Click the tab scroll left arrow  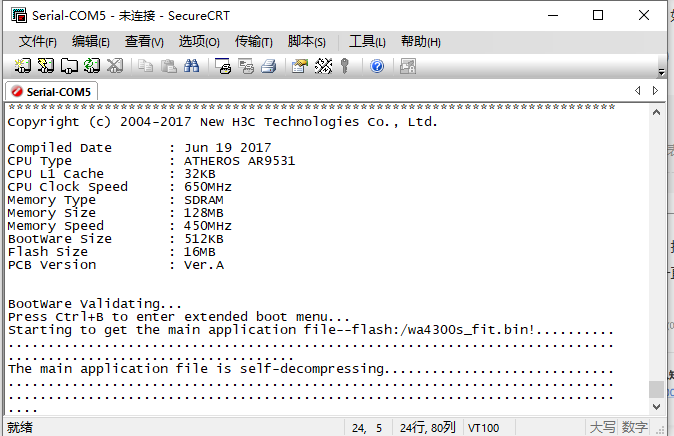tap(637, 90)
